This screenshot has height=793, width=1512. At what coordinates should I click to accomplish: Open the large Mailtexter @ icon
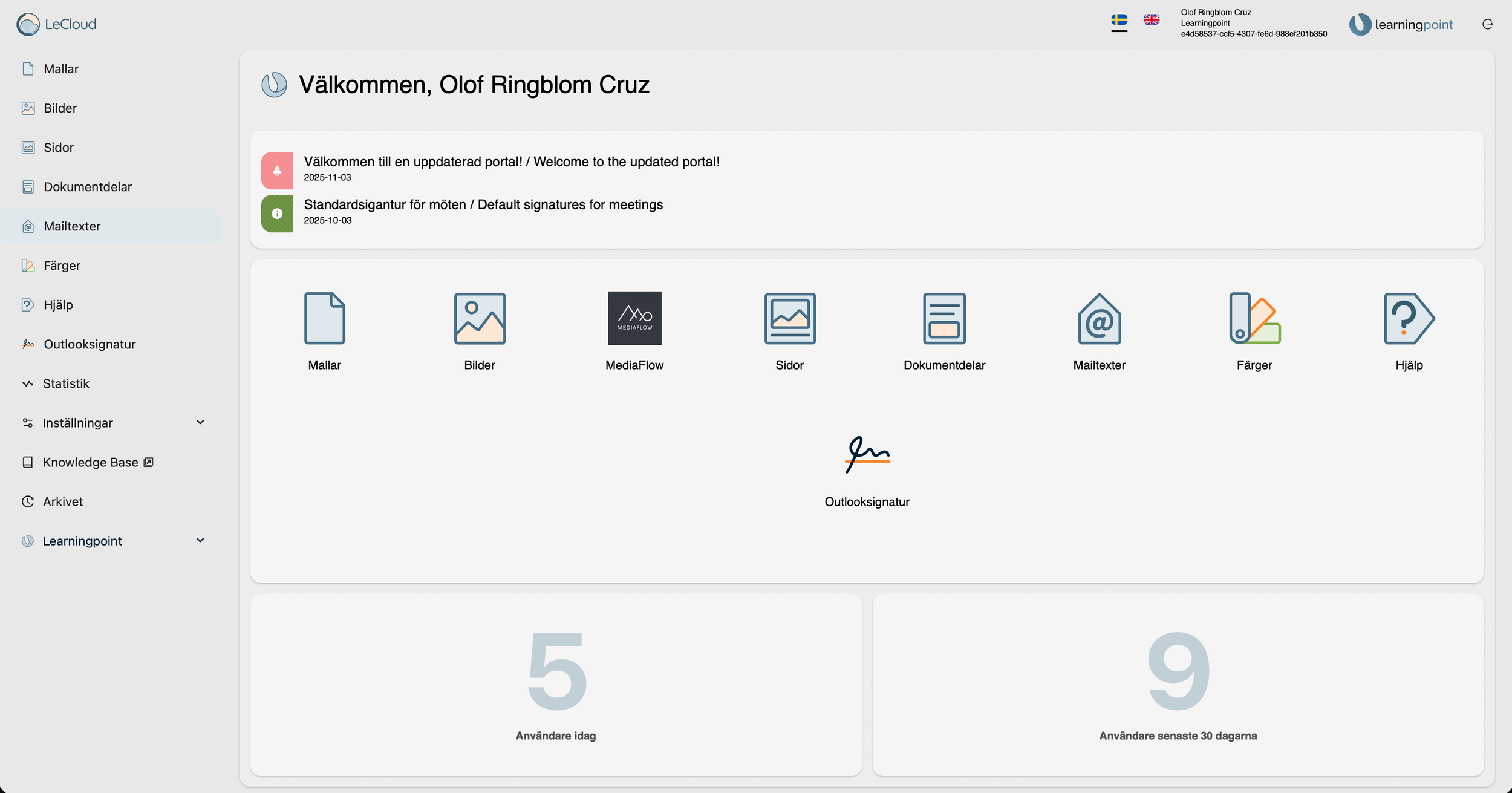[1099, 318]
